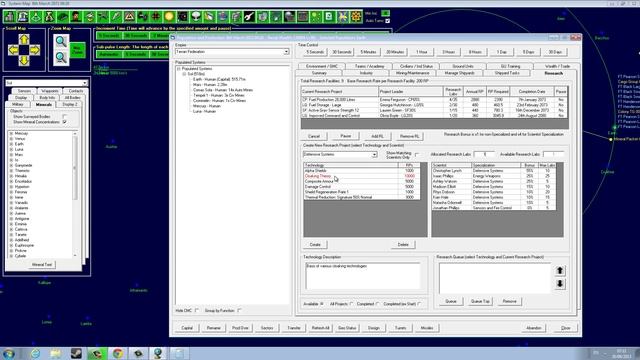This screenshot has width=640, height=360.
Task: Move research queue item up with arrow
Action: pos(560,271)
